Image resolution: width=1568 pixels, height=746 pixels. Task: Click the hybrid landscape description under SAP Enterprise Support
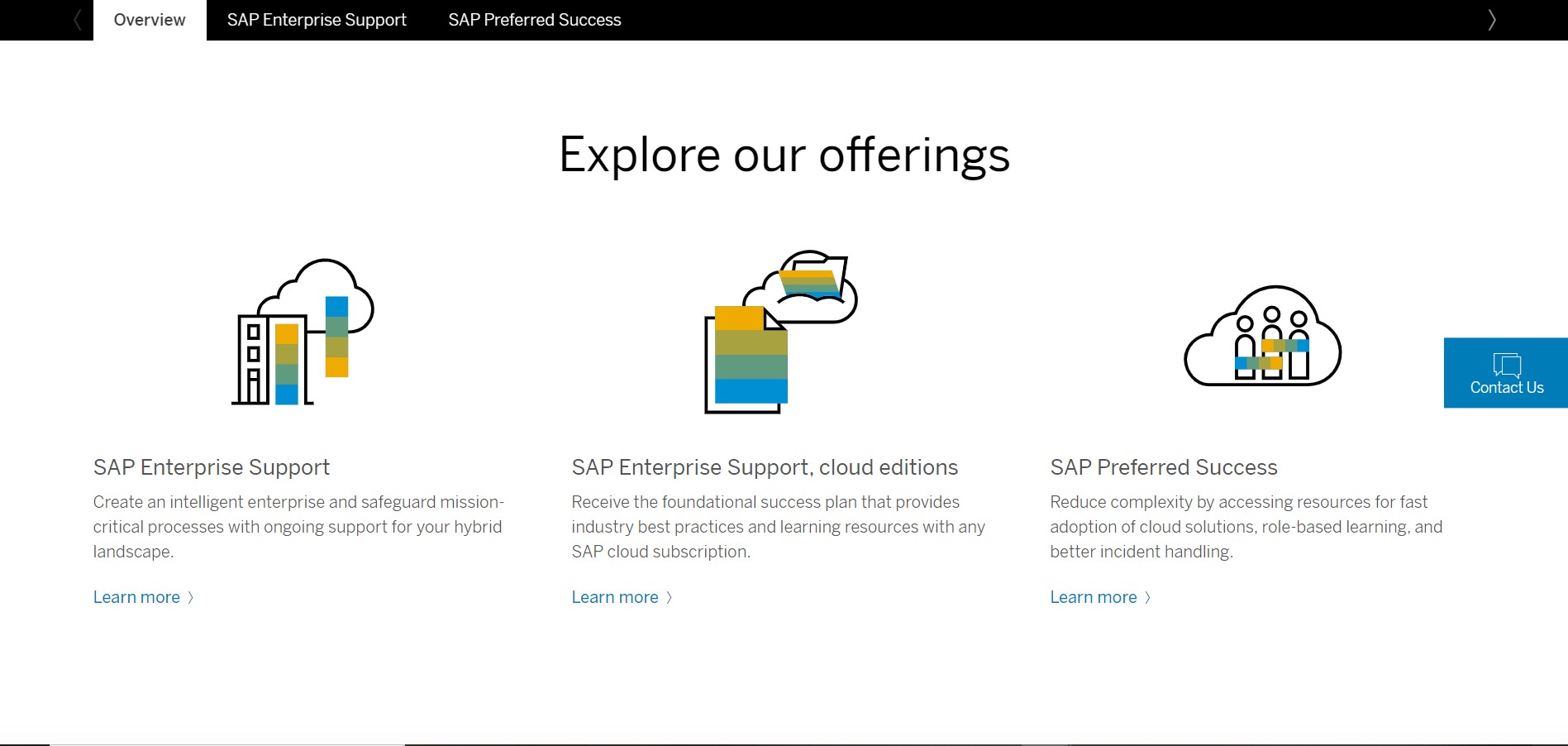298,527
